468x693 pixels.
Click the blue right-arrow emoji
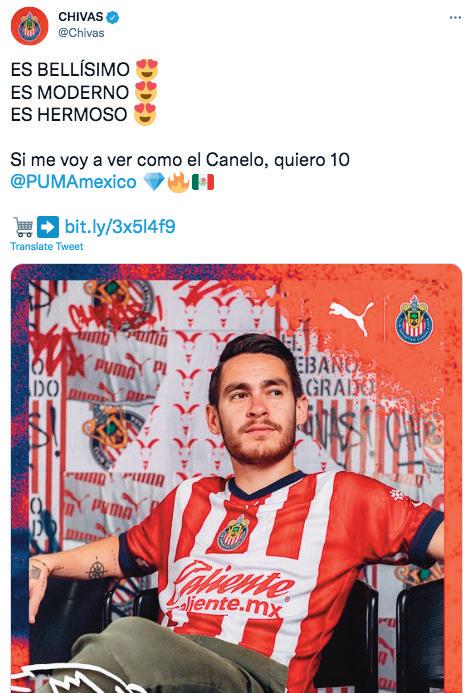tap(48, 227)
